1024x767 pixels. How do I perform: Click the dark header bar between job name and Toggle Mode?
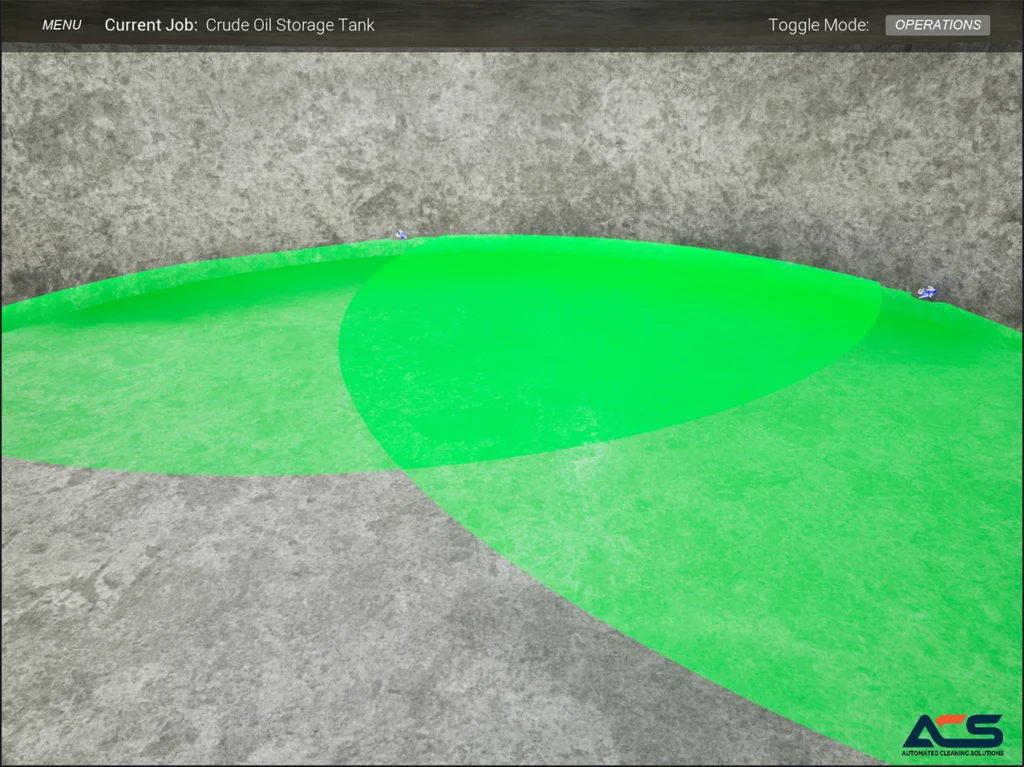570,25
